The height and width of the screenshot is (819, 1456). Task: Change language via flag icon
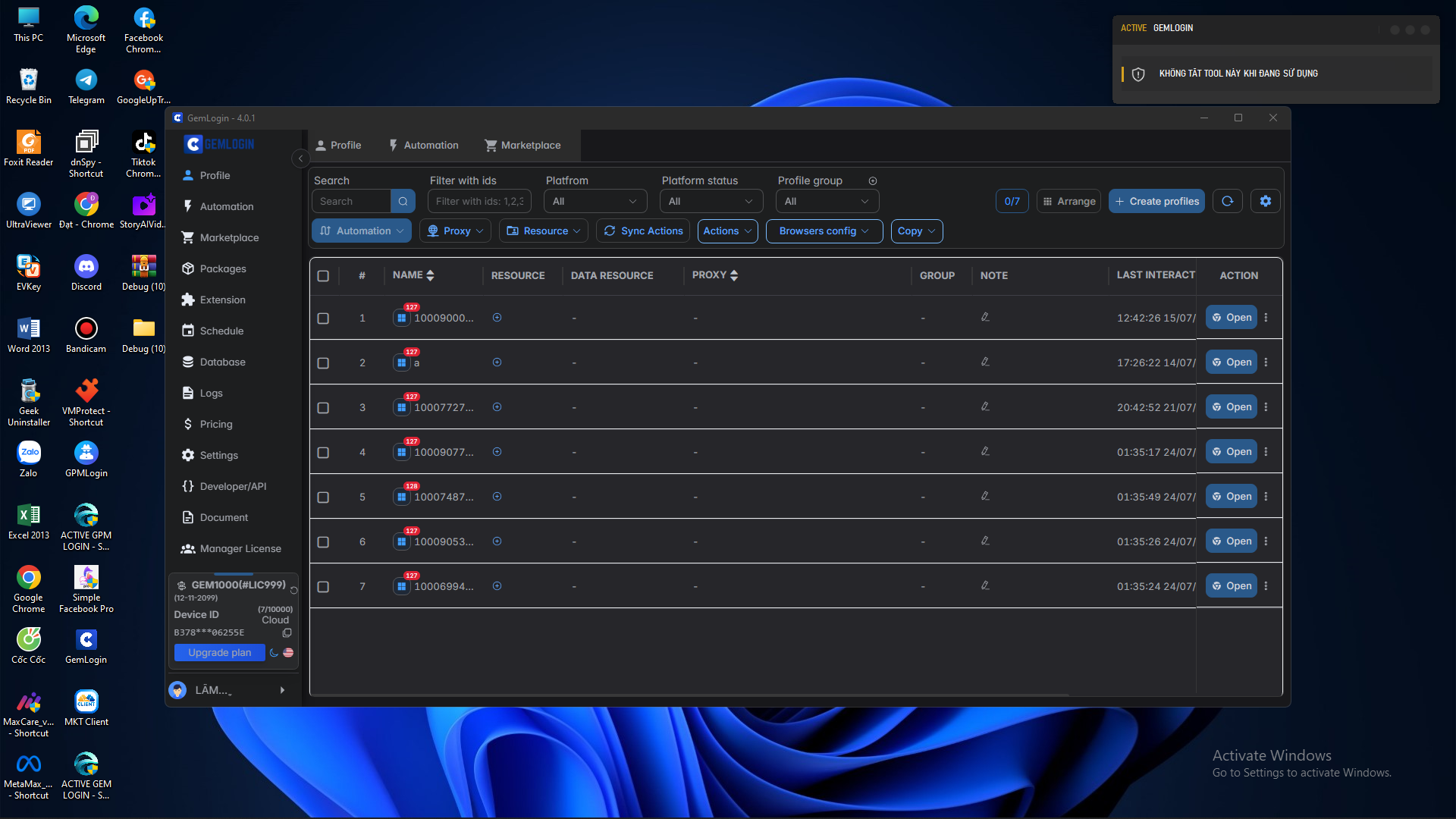(288, 652)
